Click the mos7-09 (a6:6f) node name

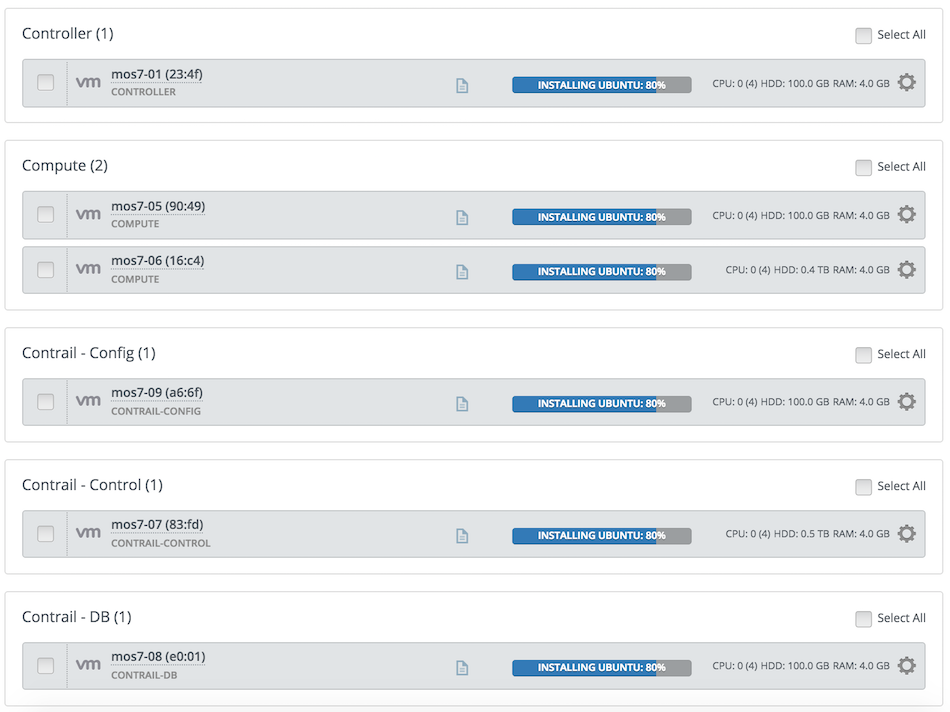[x=157, y=393]
